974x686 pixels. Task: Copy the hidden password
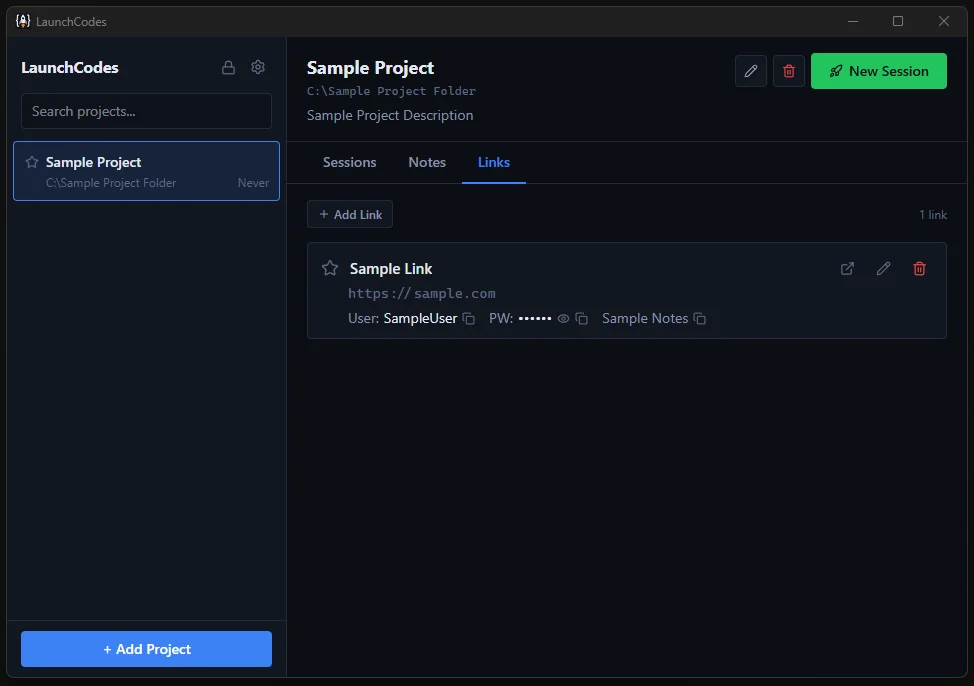click(x=582, y=318)
